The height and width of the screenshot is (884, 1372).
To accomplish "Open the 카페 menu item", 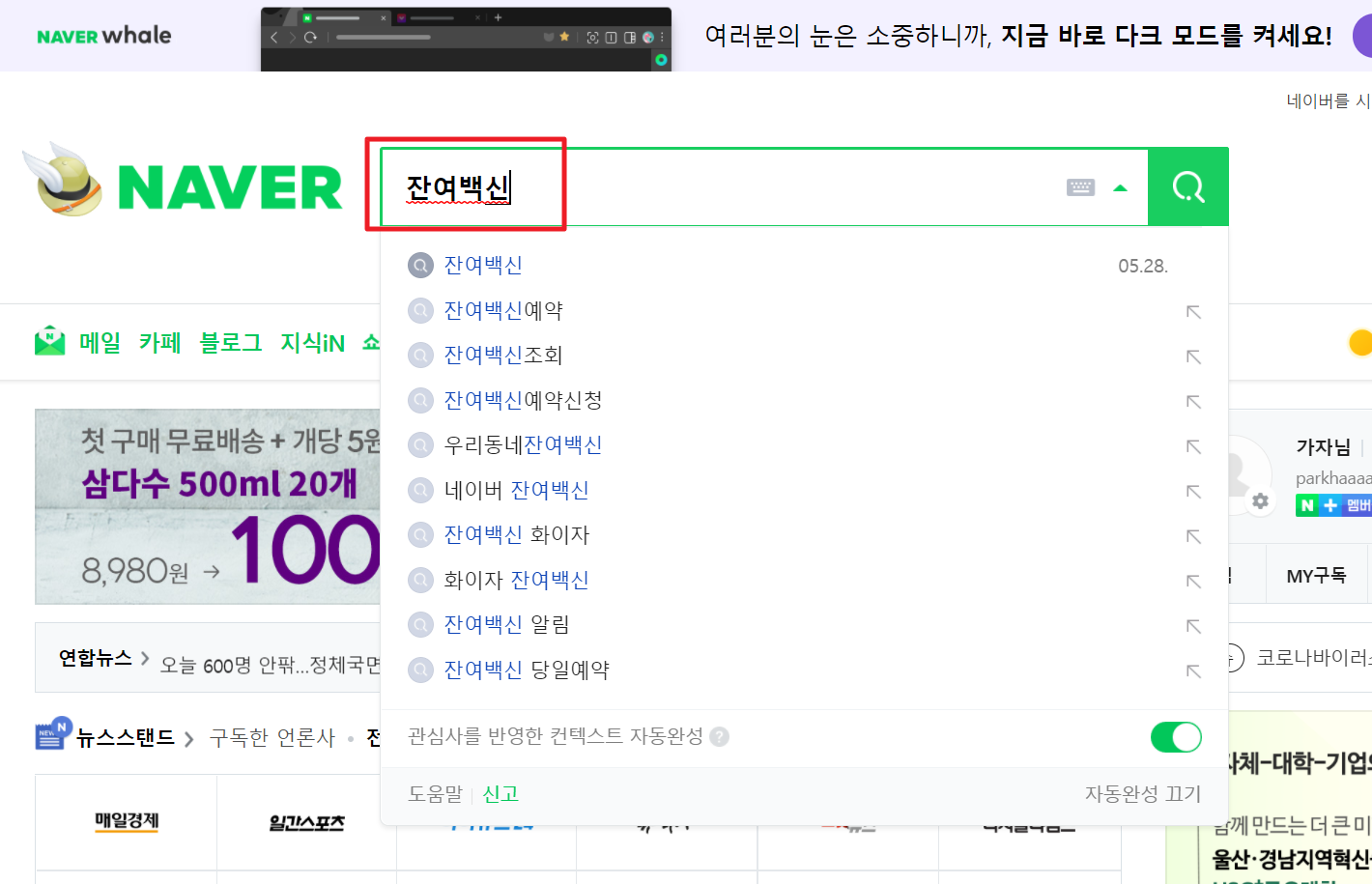I will (x=160, y=342).
